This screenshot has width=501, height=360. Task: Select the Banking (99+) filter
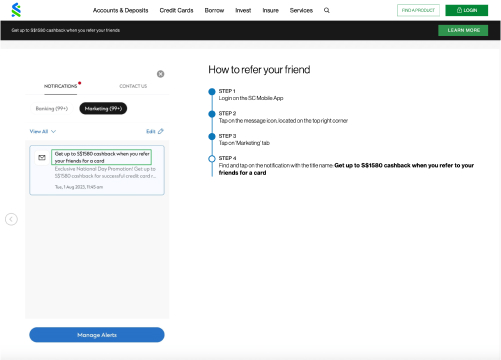(52, 109)
